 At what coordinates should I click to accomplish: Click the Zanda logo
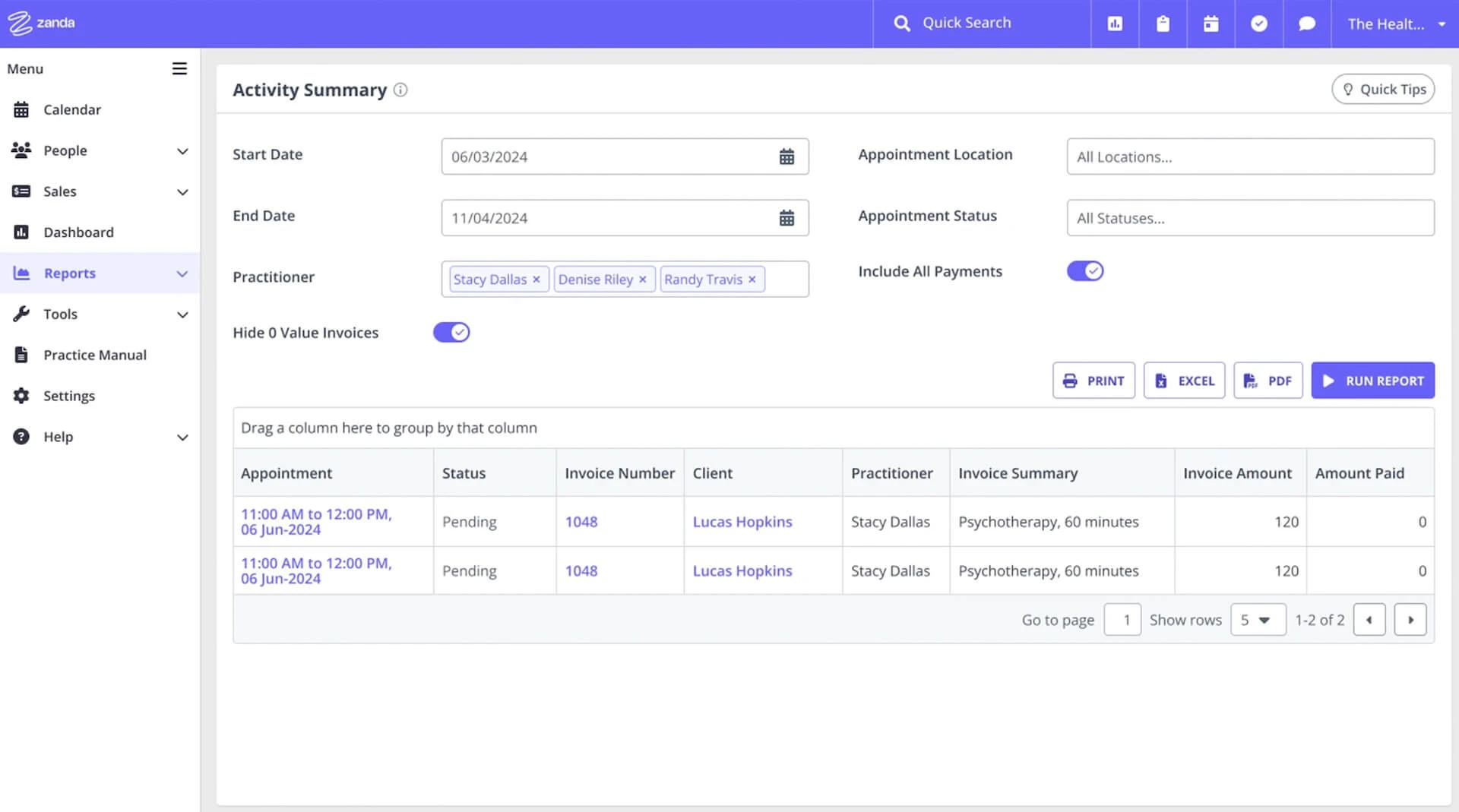(x=41, y=23)
